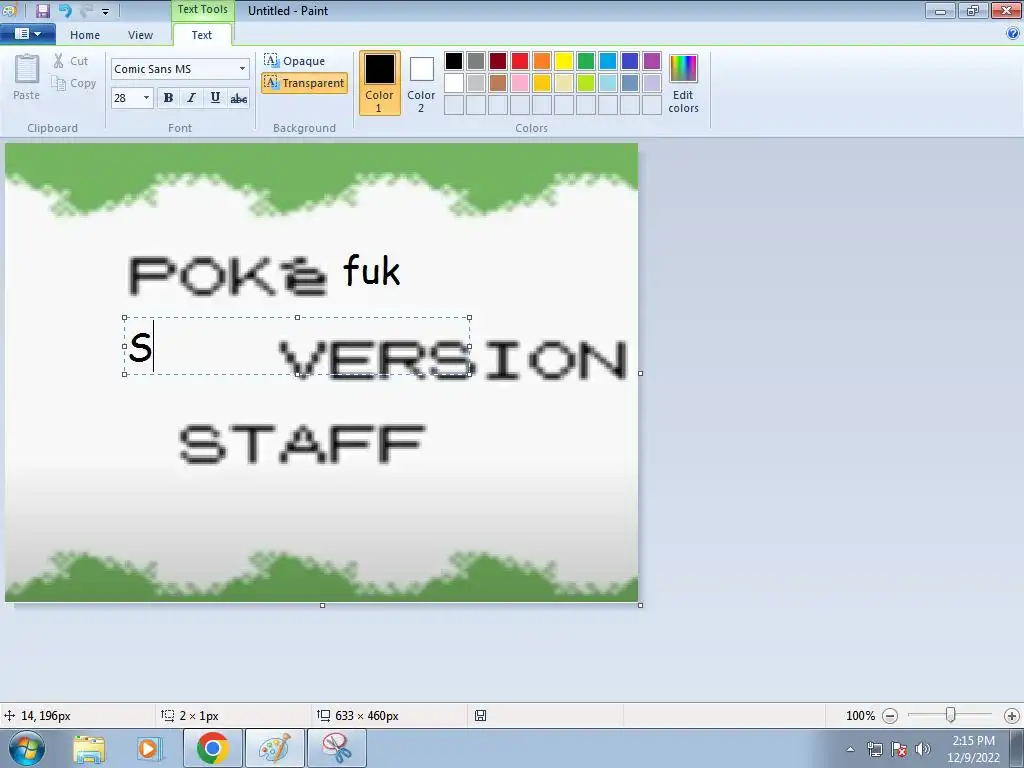
Task: Pick the green color swatch
Action: click(x=586, y=61)
